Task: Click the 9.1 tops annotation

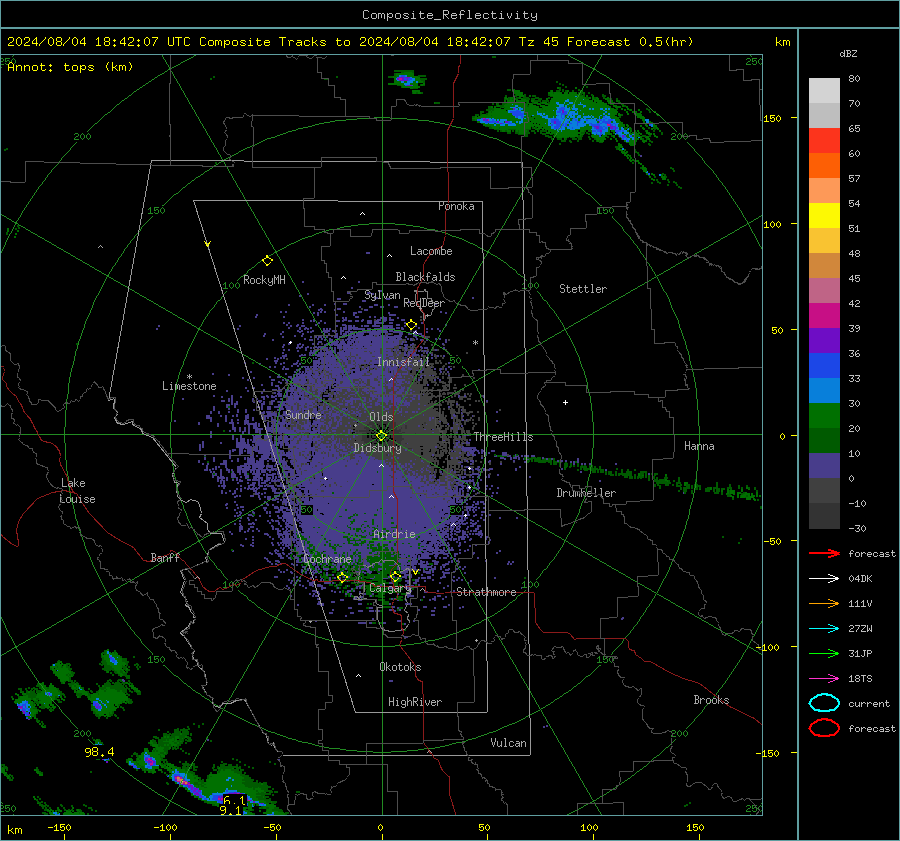Action: [x=230, y=810]
